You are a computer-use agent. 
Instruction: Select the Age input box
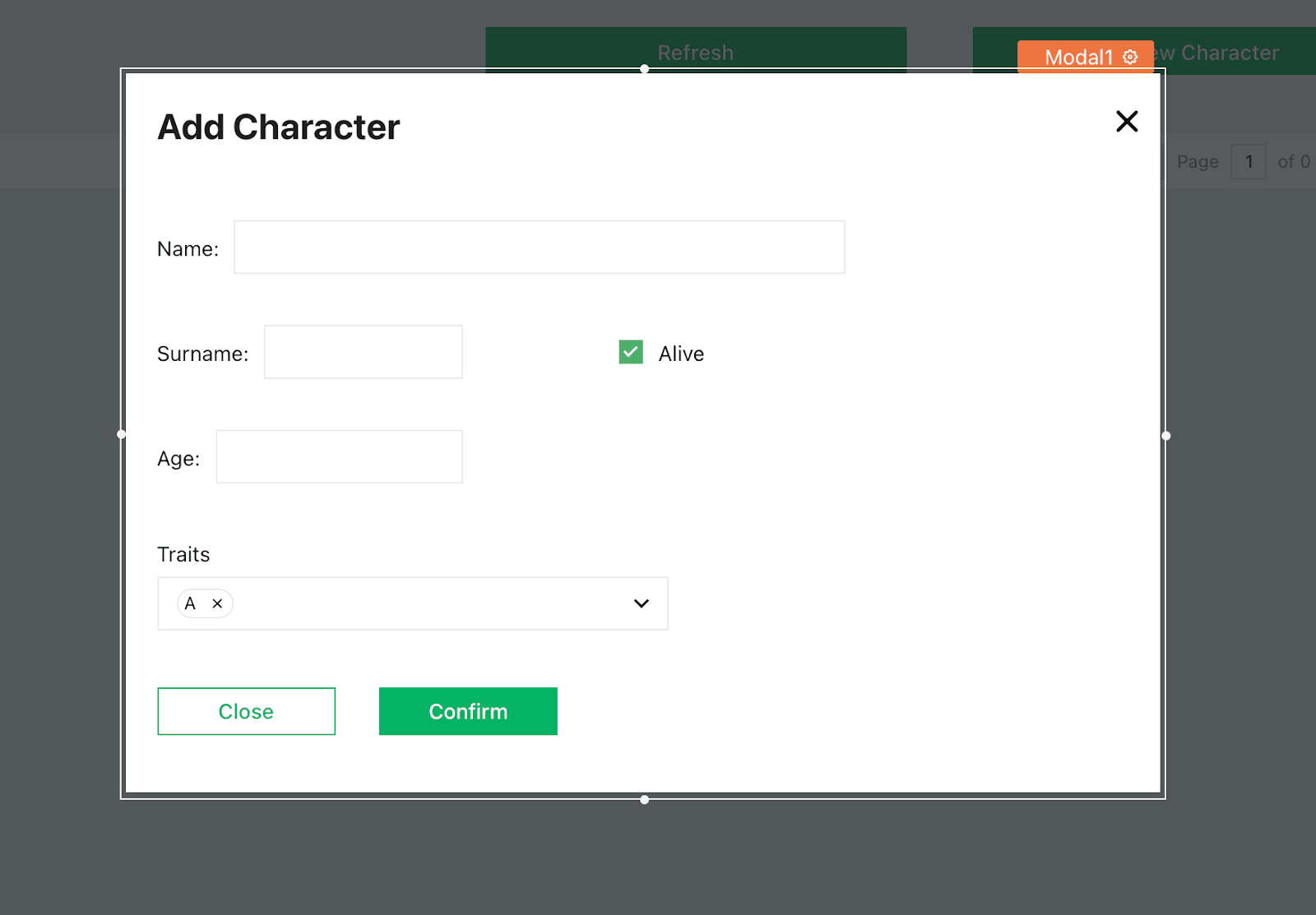(339, 457)
